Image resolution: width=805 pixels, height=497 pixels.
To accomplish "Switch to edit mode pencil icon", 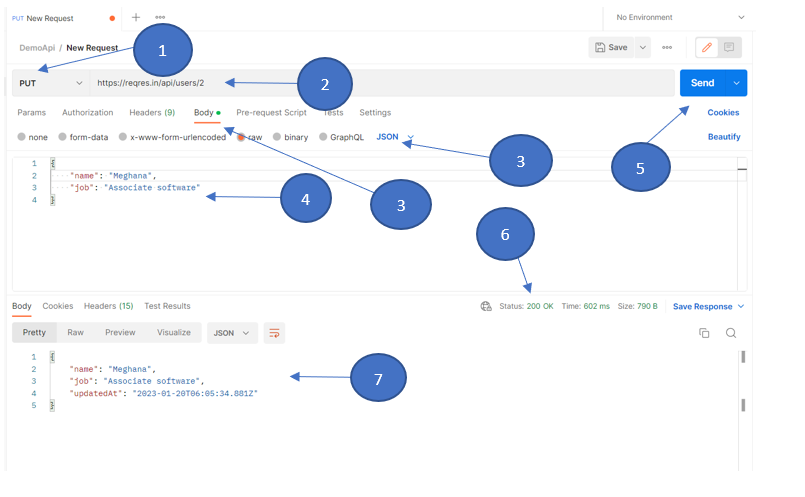I will (706, 47).
